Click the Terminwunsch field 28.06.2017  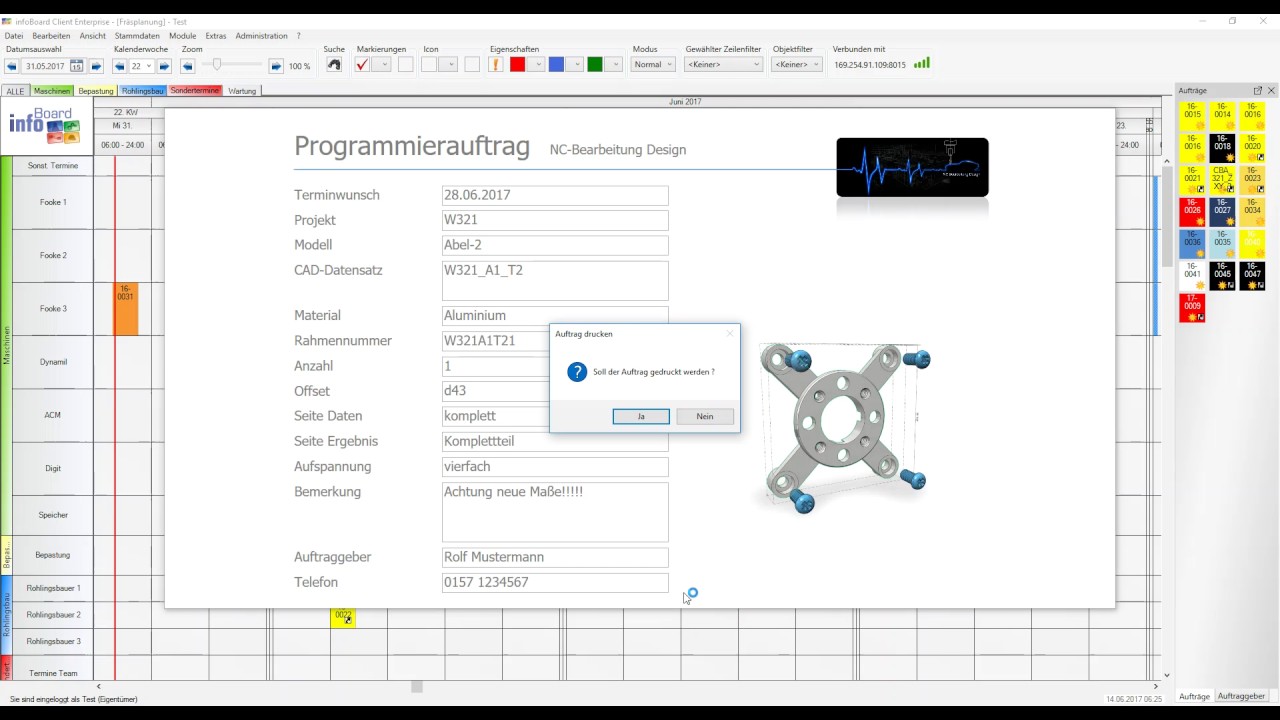pyautogui.click(x=555, y=195)
